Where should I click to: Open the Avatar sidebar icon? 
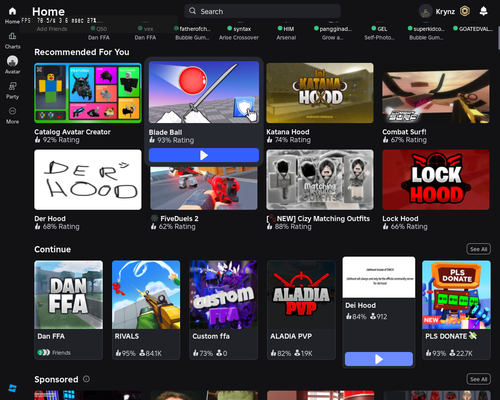[x=12, y=61]
